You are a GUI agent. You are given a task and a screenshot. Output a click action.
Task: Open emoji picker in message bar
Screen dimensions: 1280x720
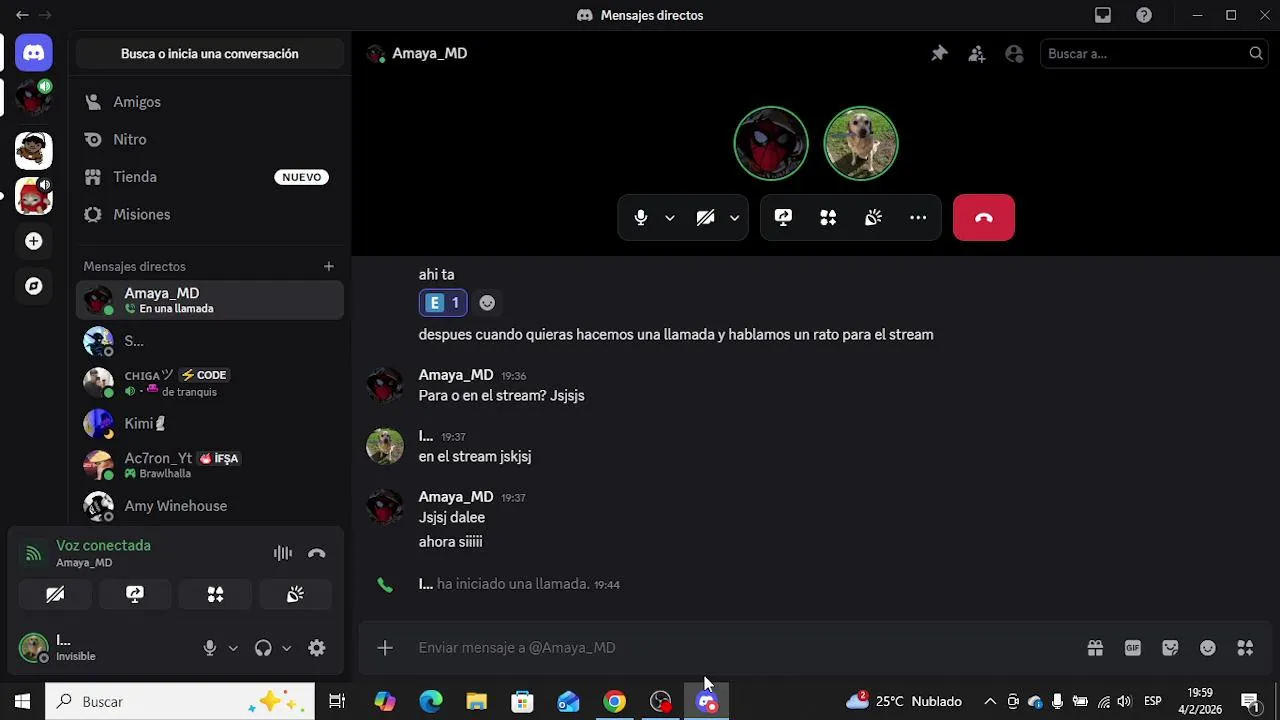coord(1208,648)
